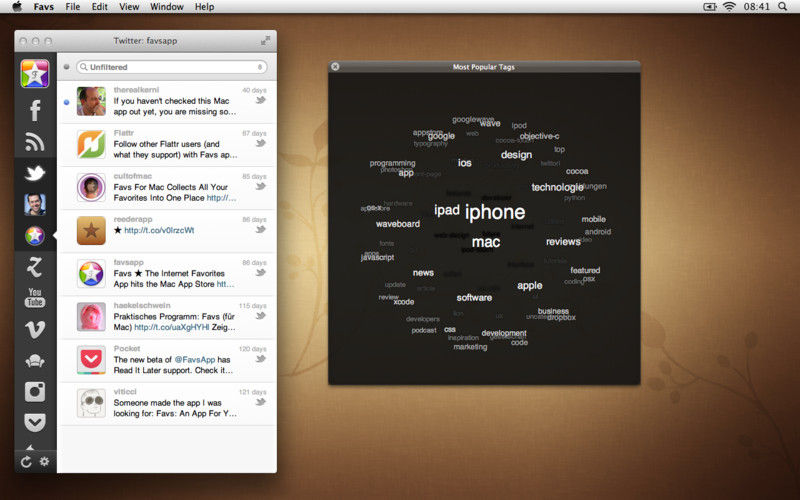800x500 pixels.
Task: Open the http link in cultofmac tweet
Action: 221,197
